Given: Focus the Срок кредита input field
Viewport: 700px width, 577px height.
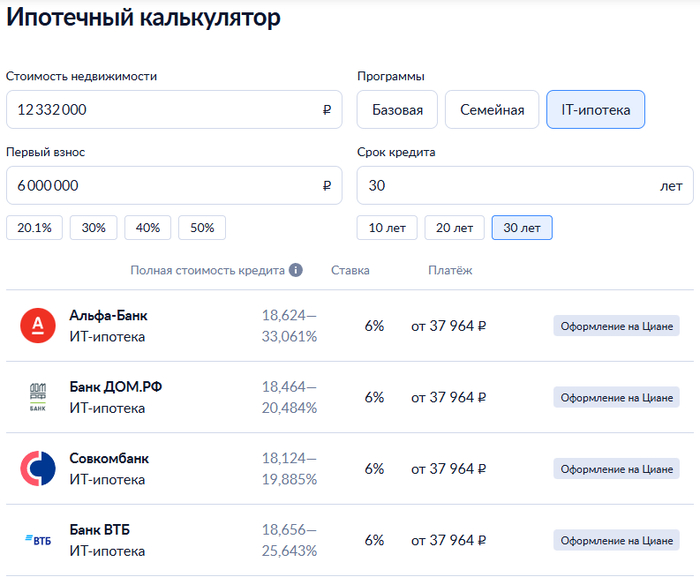Looking at the screenshot, I should 525,186.
